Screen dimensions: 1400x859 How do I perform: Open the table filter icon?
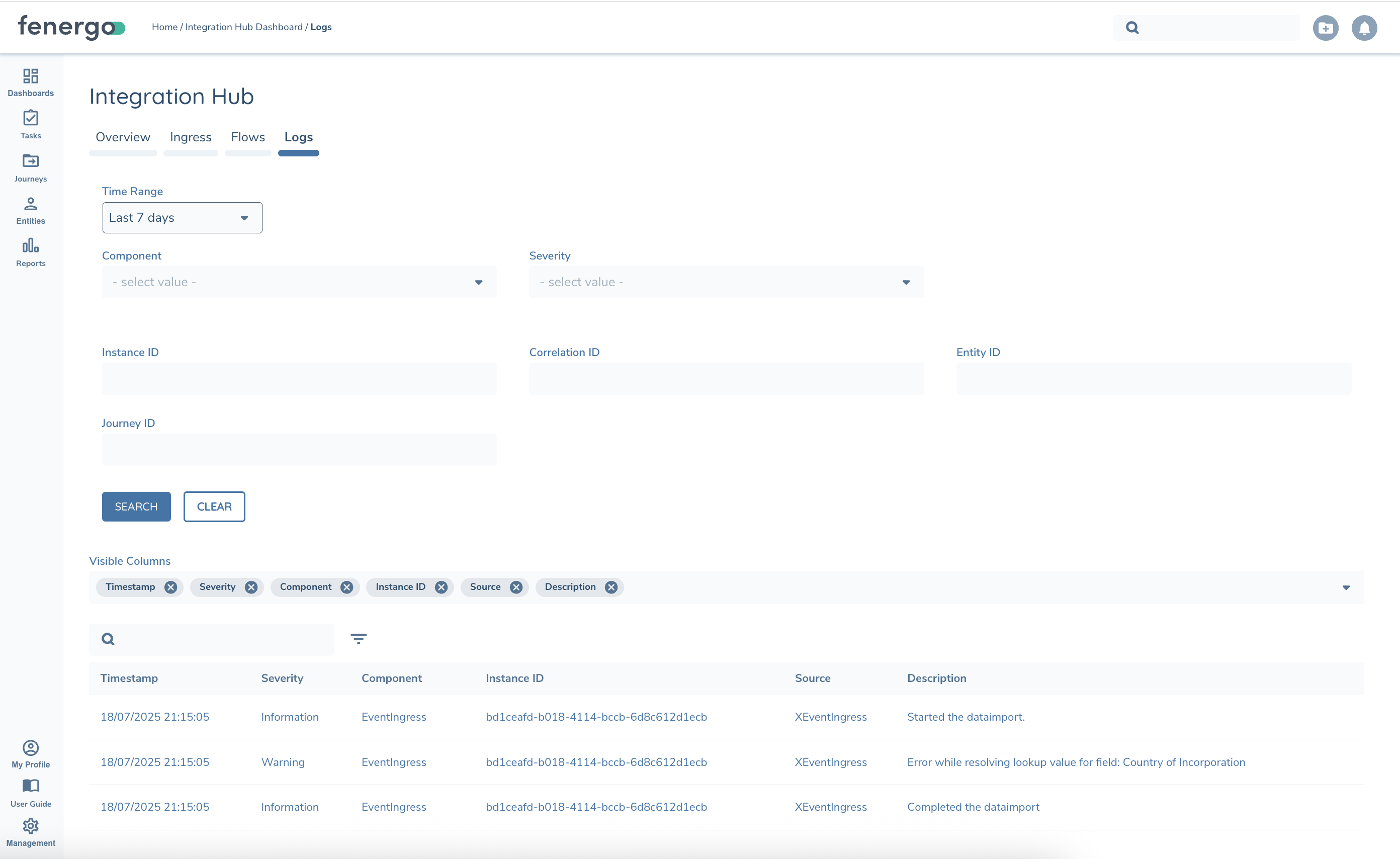pyautogui.click(x=359, y=639)
